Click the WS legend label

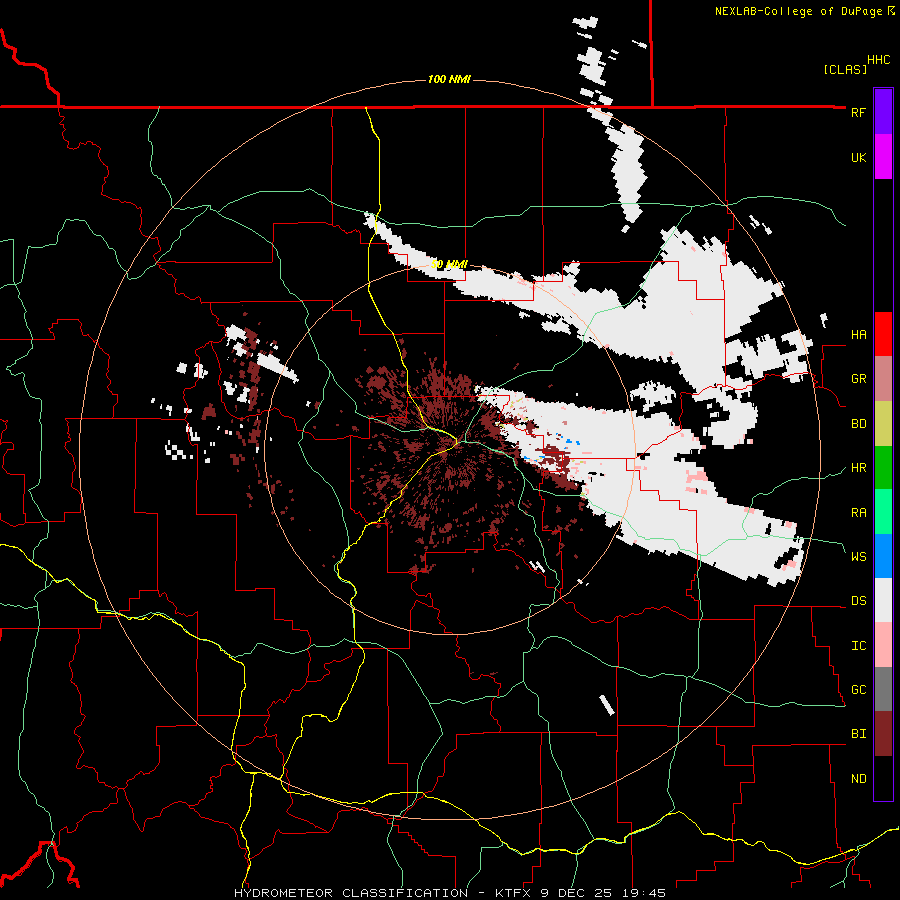pyautogui.click(x=858, y=556)
